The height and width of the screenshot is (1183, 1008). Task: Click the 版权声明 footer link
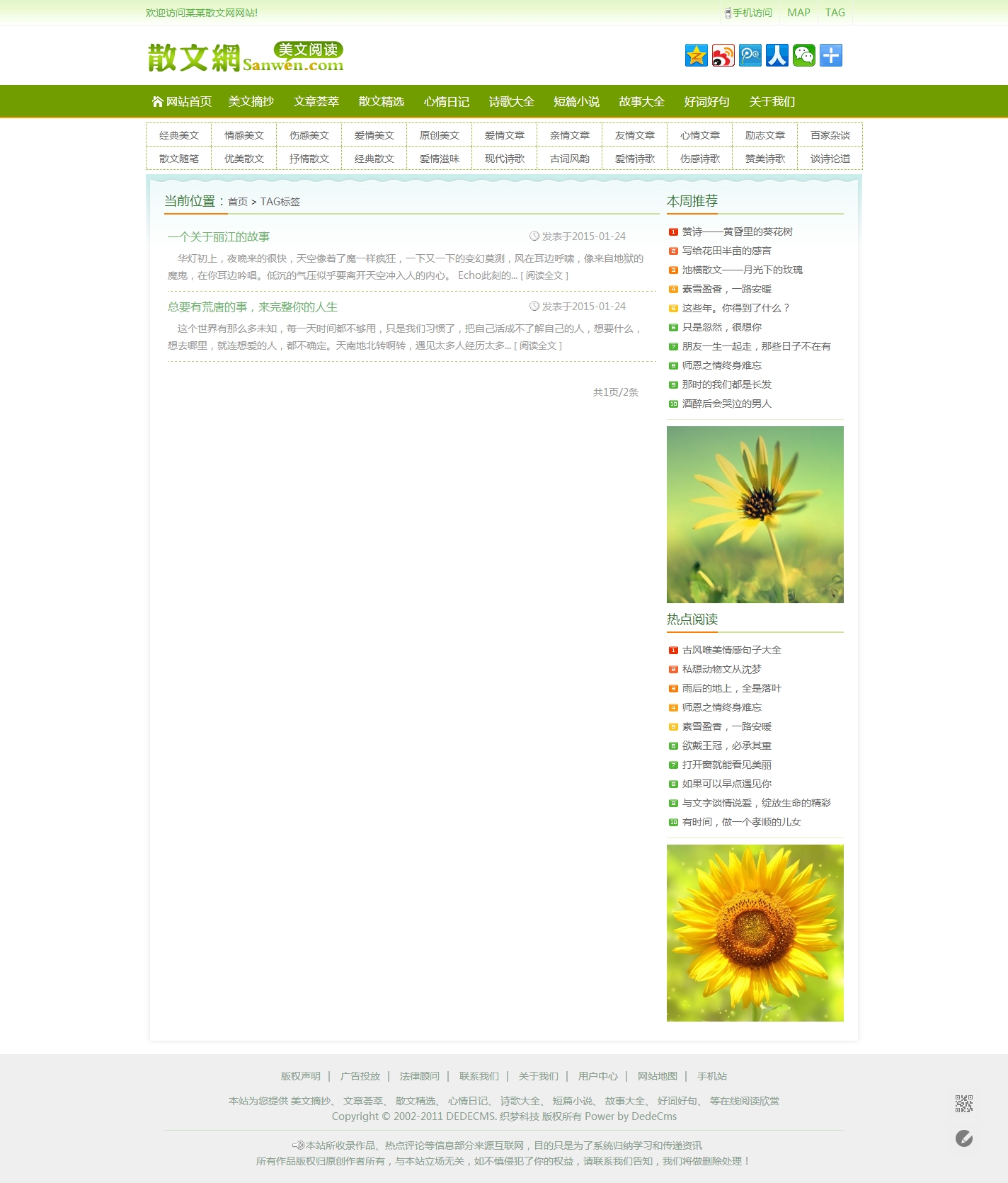[301, 1076]
